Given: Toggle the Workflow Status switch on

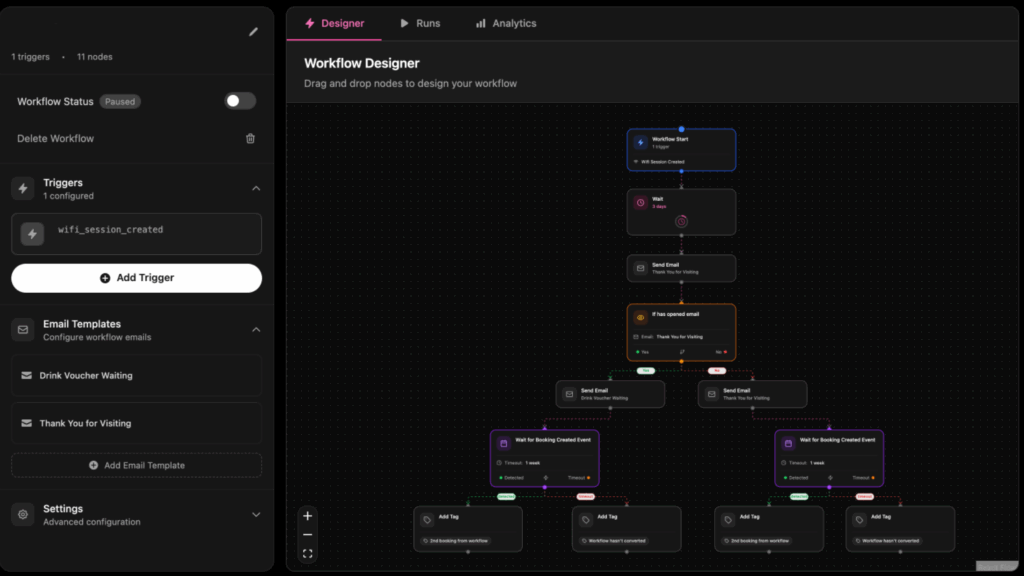Looking at the screenshot, I should [240, 101].
